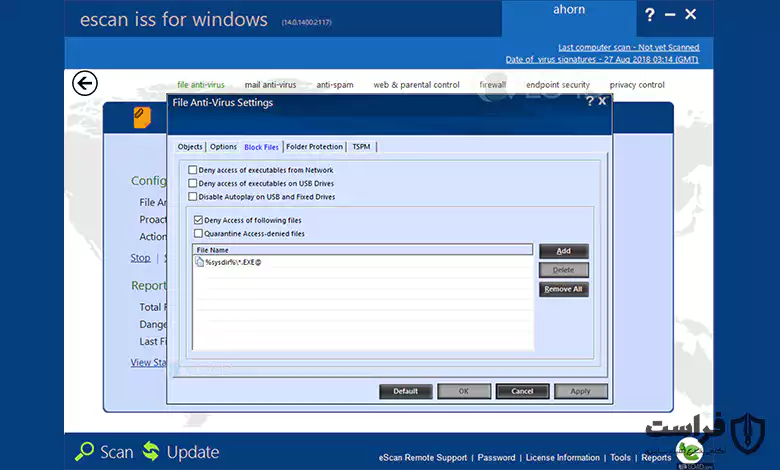The image size is (780, 470).
Task: Click the File Name column header
Action: pyautogui.click(x=363, y=250)
